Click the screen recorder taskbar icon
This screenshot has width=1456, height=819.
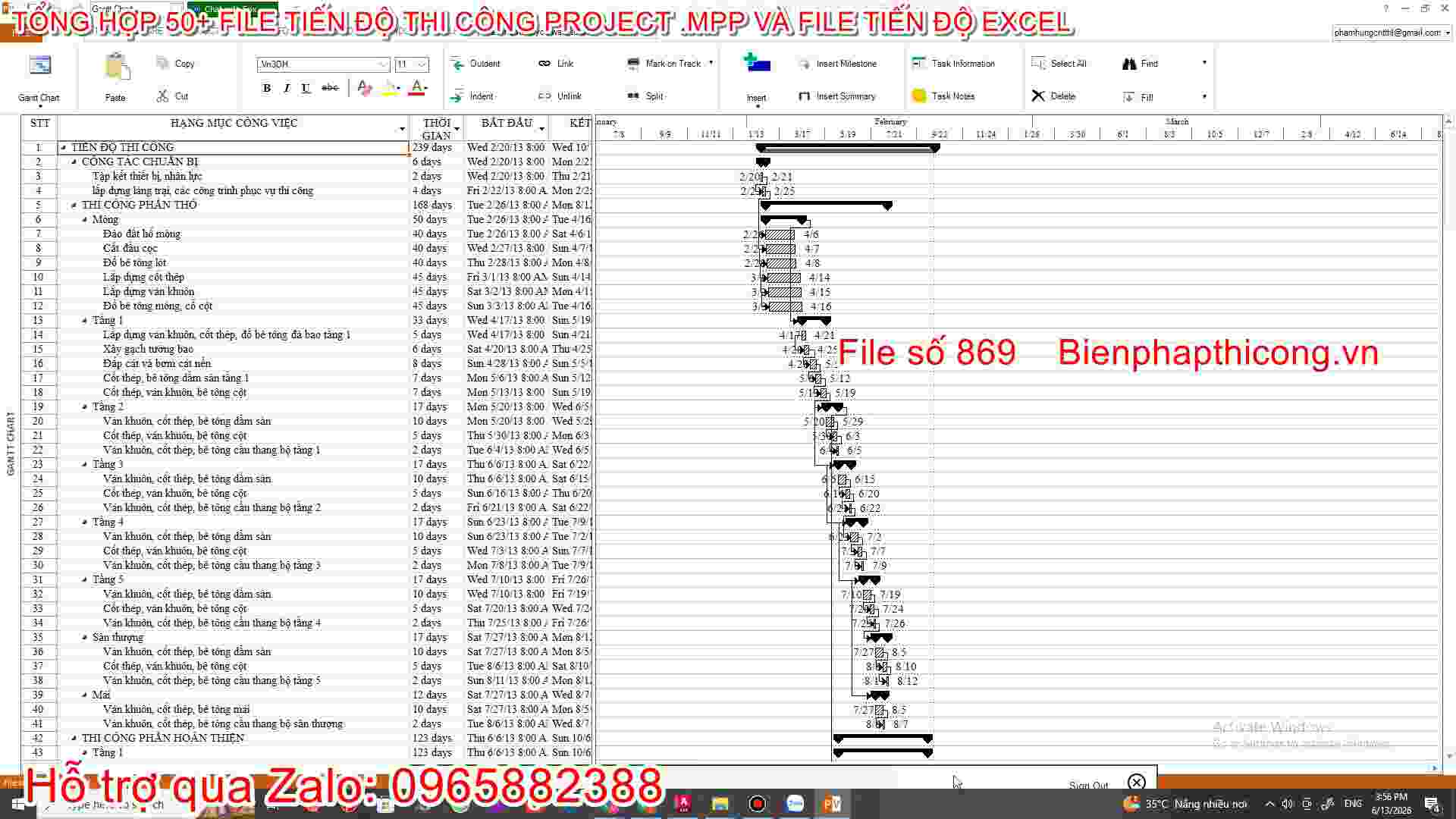757,804
